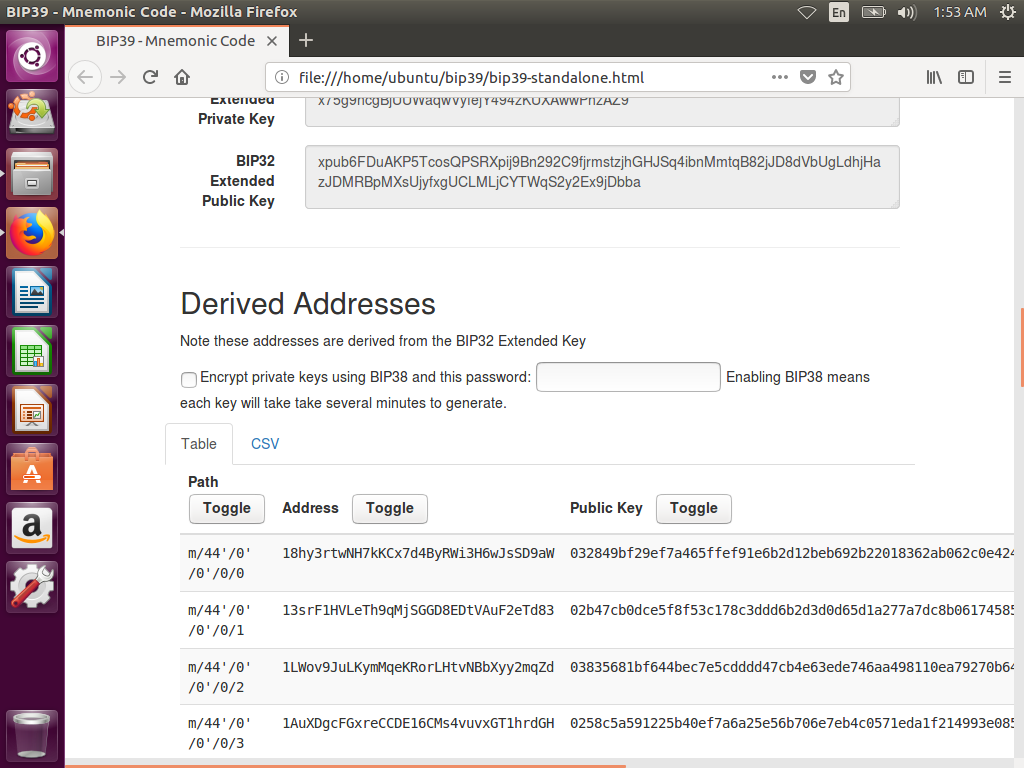
Task: Open the keyboard language En indicator
Action: tap(838, 12)
